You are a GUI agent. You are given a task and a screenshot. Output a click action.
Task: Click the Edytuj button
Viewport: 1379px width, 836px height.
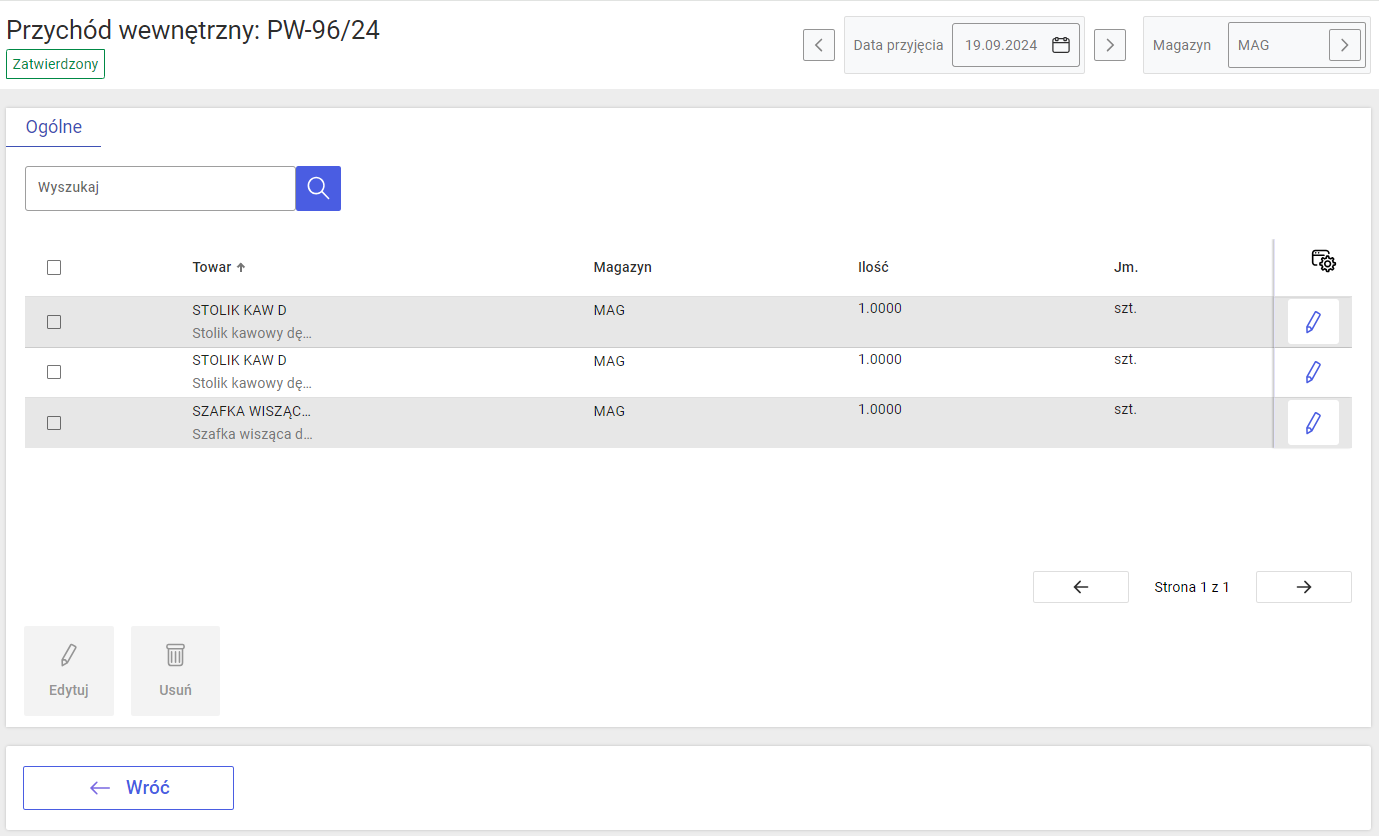[x=69, y=671]
